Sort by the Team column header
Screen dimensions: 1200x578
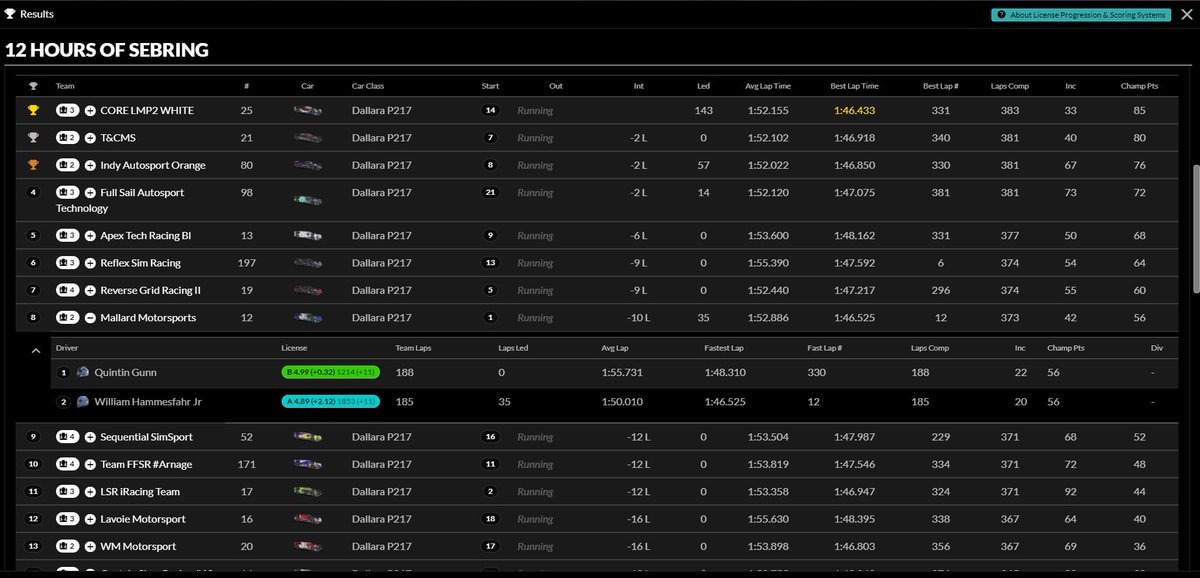(65, 86)
